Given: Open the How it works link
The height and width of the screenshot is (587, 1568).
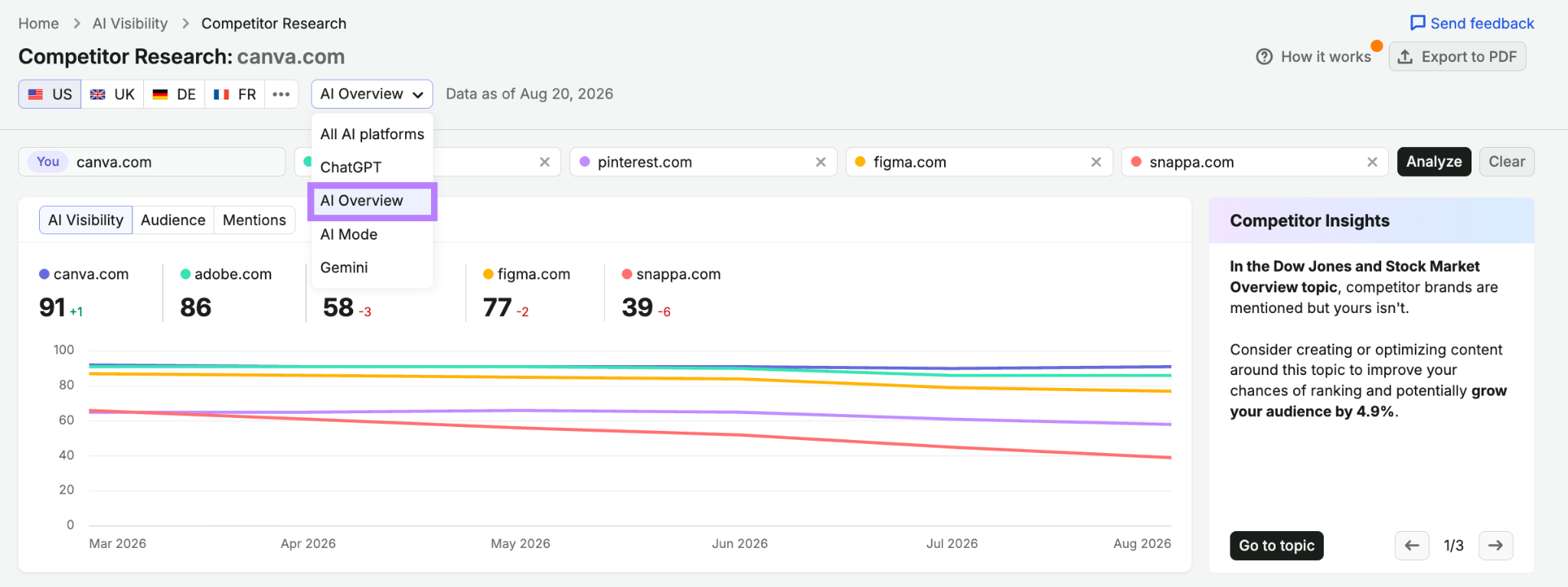Looking at the screenshot, I should (x=1314, y=57).
